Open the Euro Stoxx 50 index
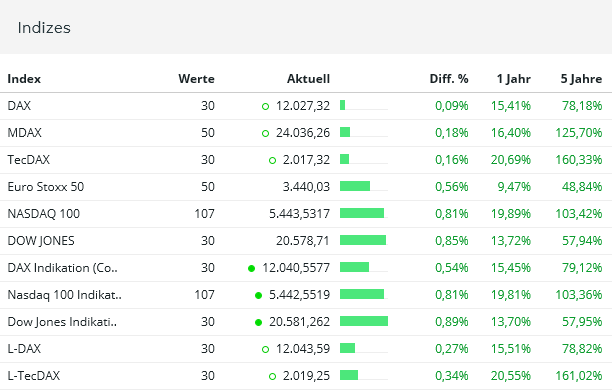This screenshot has width=613, height=392. pyautogui.click(x=46, y=187)
